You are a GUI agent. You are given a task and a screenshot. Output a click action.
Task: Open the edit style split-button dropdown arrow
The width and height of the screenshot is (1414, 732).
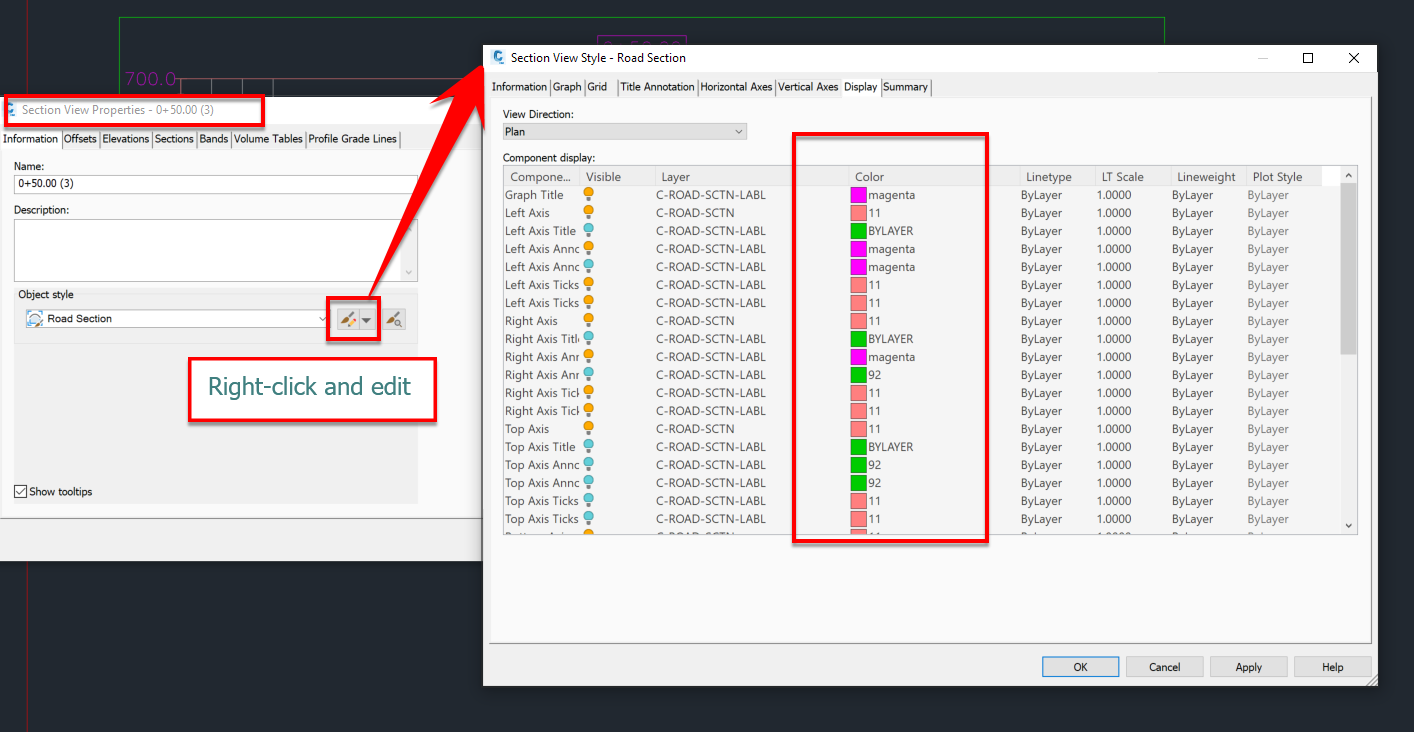click(x=366, y=318)
